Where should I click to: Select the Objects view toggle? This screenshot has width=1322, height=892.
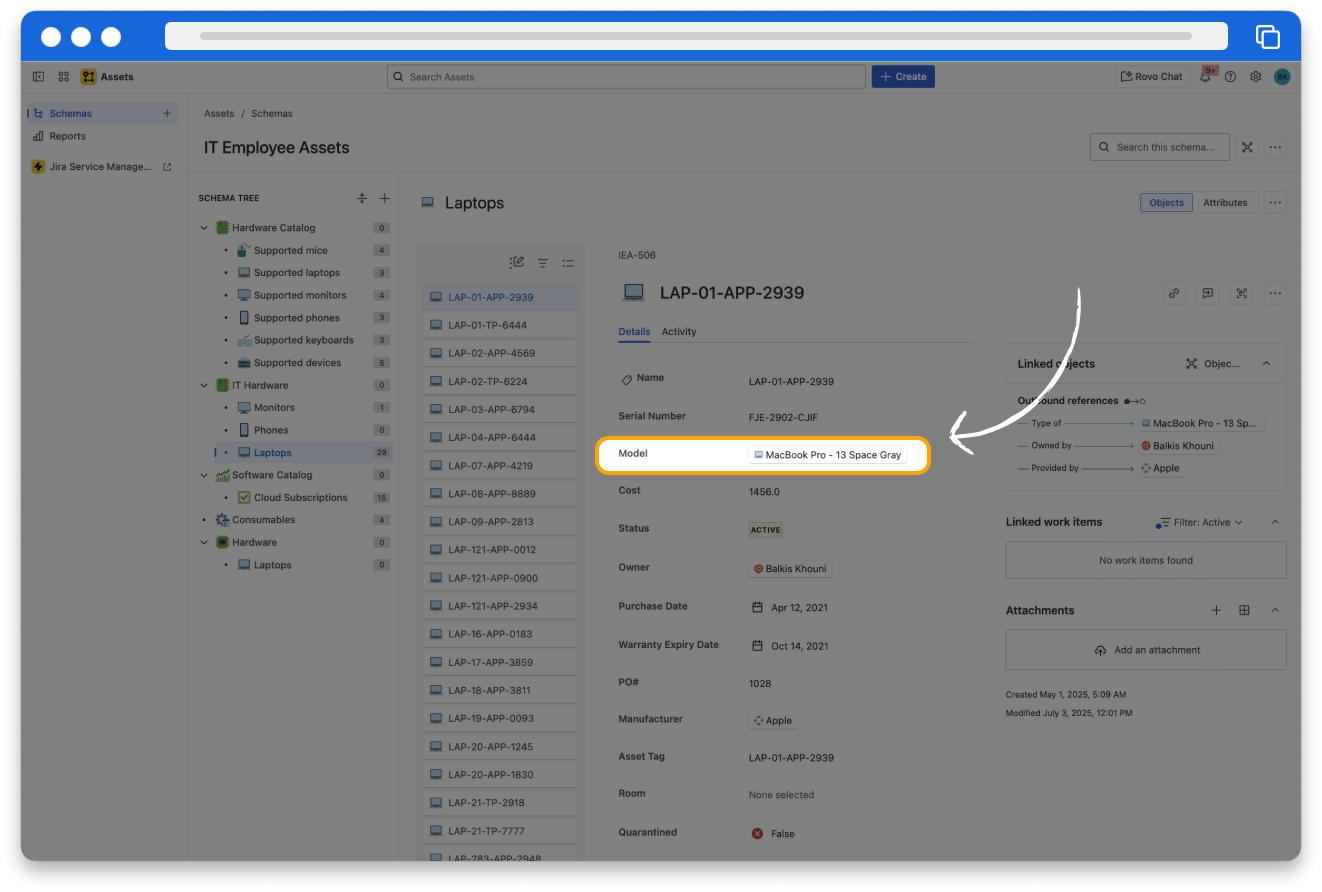click(x=1166, y=202)
